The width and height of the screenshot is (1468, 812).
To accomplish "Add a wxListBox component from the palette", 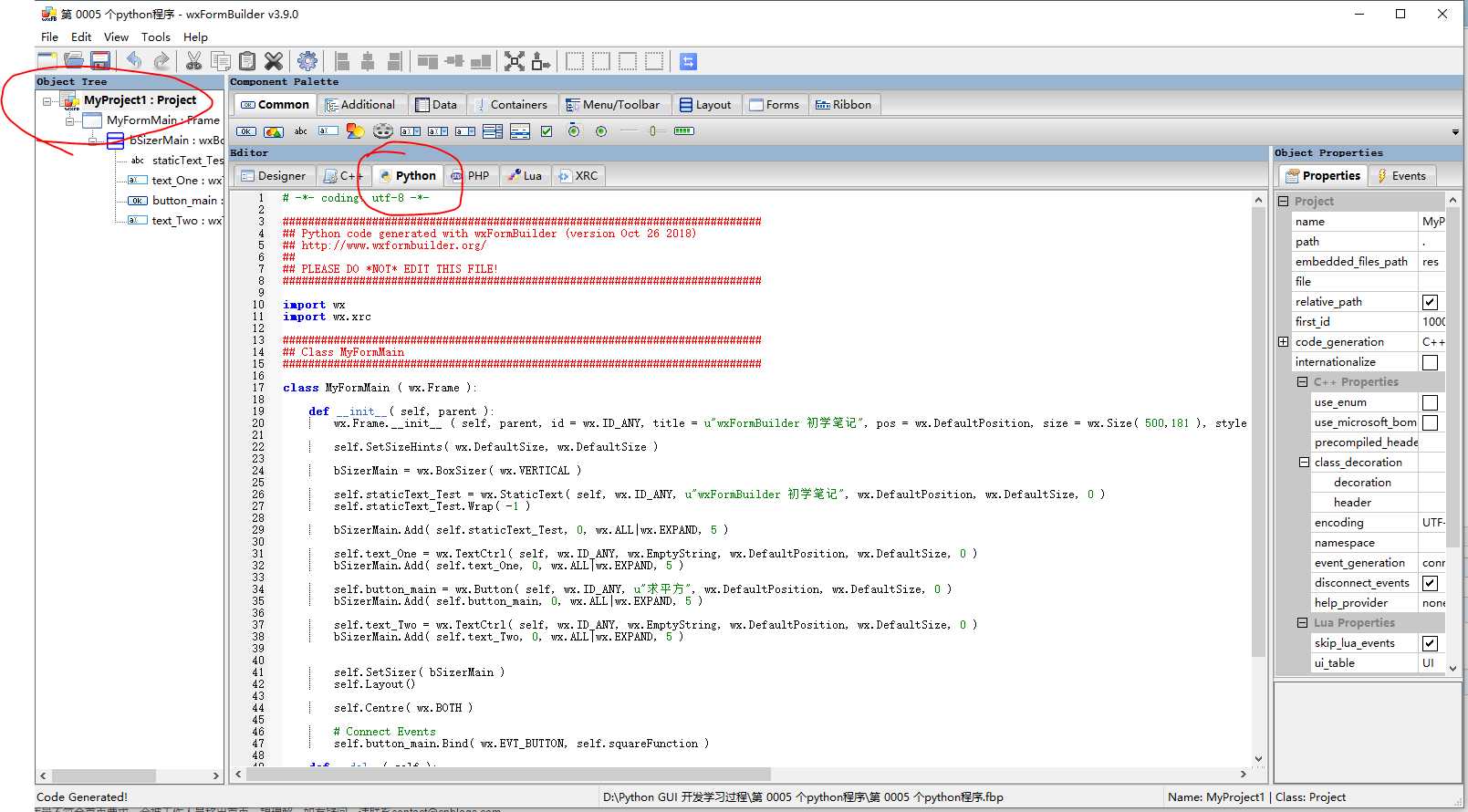I will [x=493, y=131].
